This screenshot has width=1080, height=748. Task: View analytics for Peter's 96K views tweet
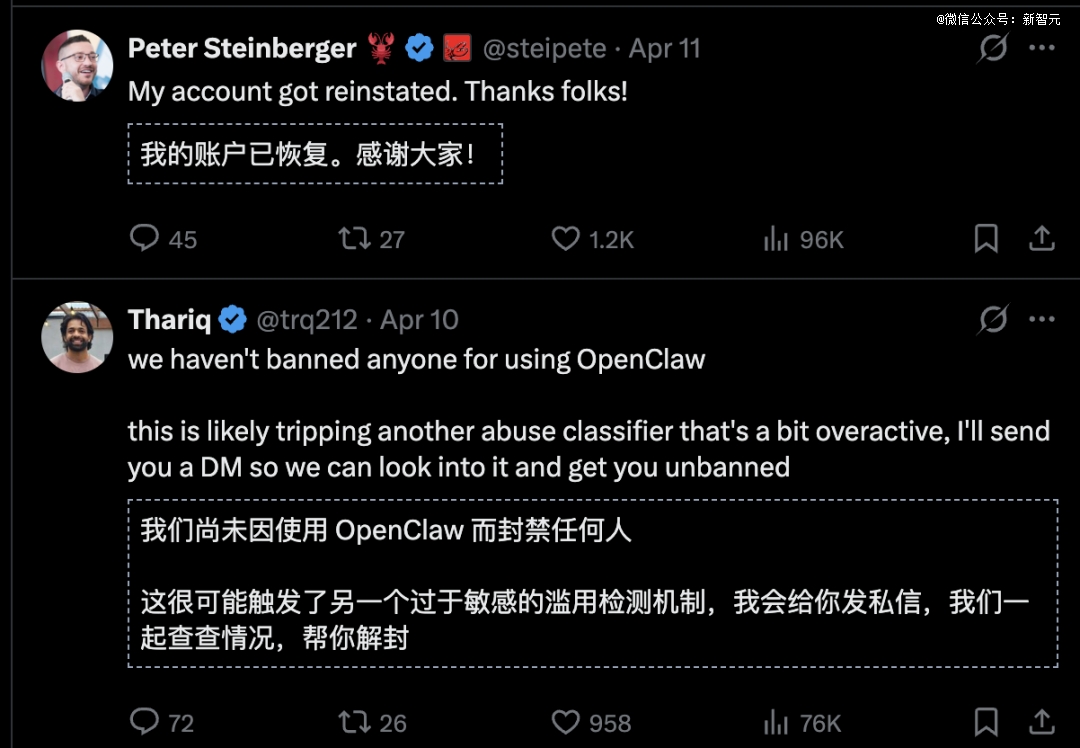coord(776,238)
